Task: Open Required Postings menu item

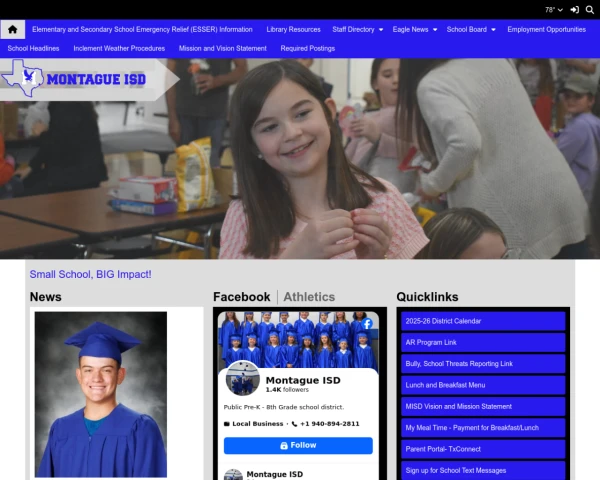Action: pos(308,49)
